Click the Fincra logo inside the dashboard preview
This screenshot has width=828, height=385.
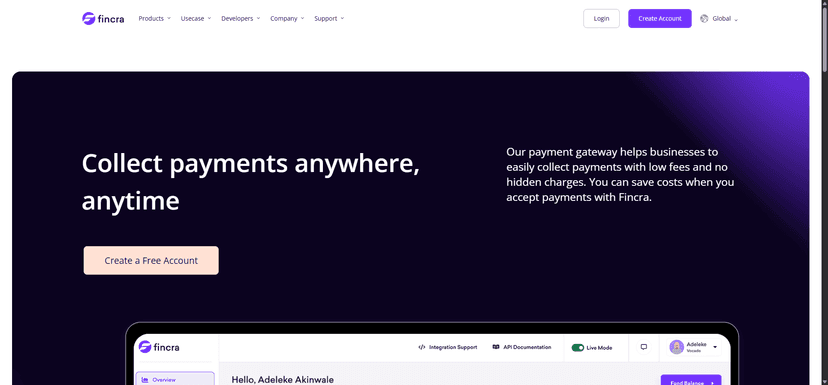(x=159, y=347)
